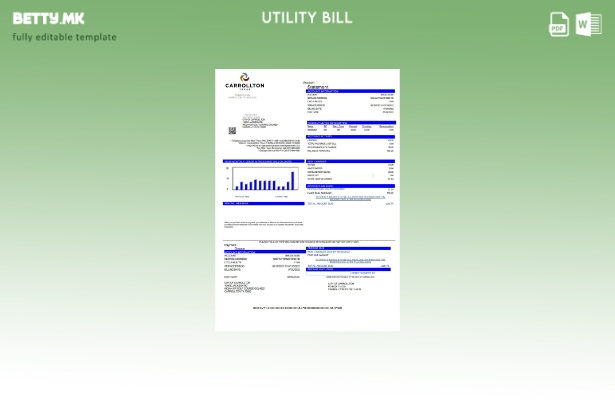Click the UTILITY BILL title text
The width and height of the screenshot is (615, 400).
click(307, 18)
